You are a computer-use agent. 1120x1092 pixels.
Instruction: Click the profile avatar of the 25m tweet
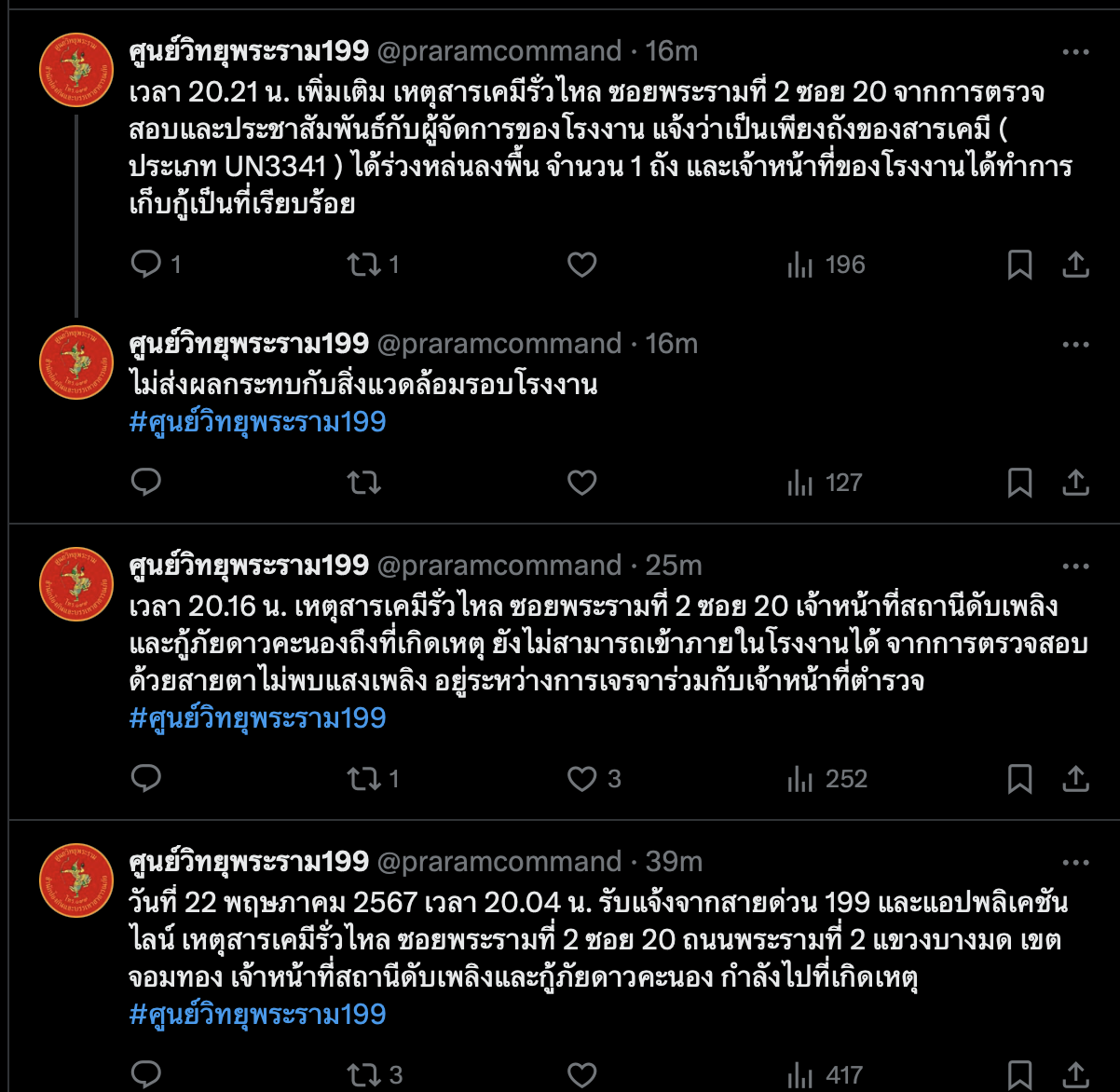76,584
